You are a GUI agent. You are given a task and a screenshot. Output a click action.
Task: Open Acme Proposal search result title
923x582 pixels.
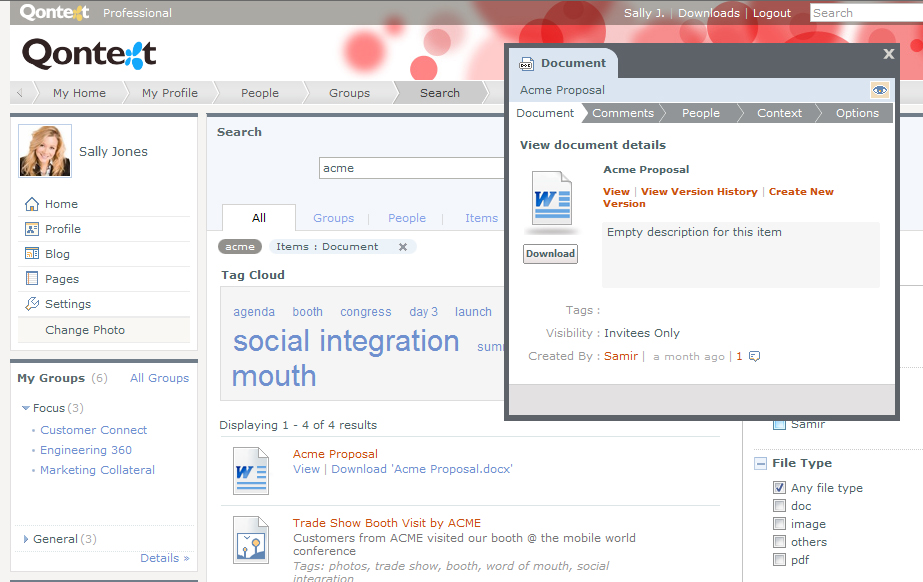(x=336, y=454)
